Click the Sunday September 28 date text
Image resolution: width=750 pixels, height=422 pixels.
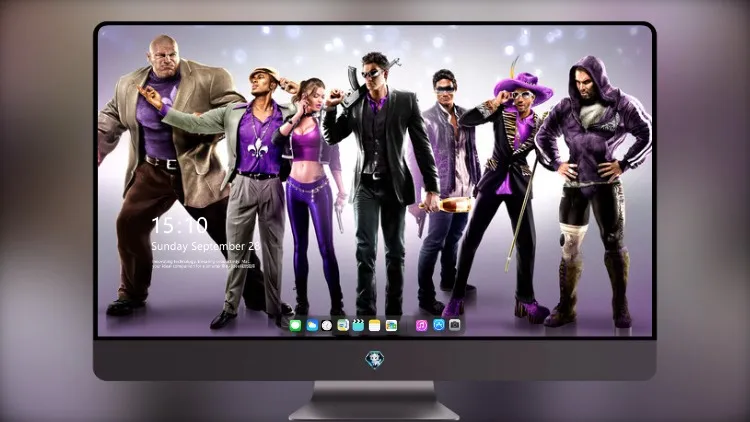point(206,246)
